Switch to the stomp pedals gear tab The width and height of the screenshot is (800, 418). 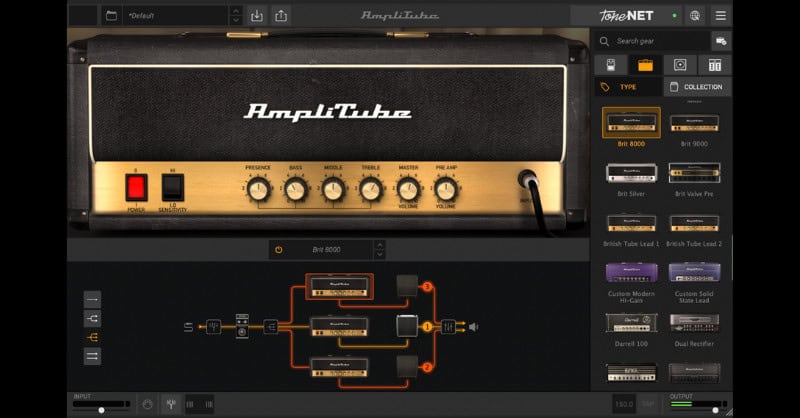pyautogui.click(x=610, y=65)
